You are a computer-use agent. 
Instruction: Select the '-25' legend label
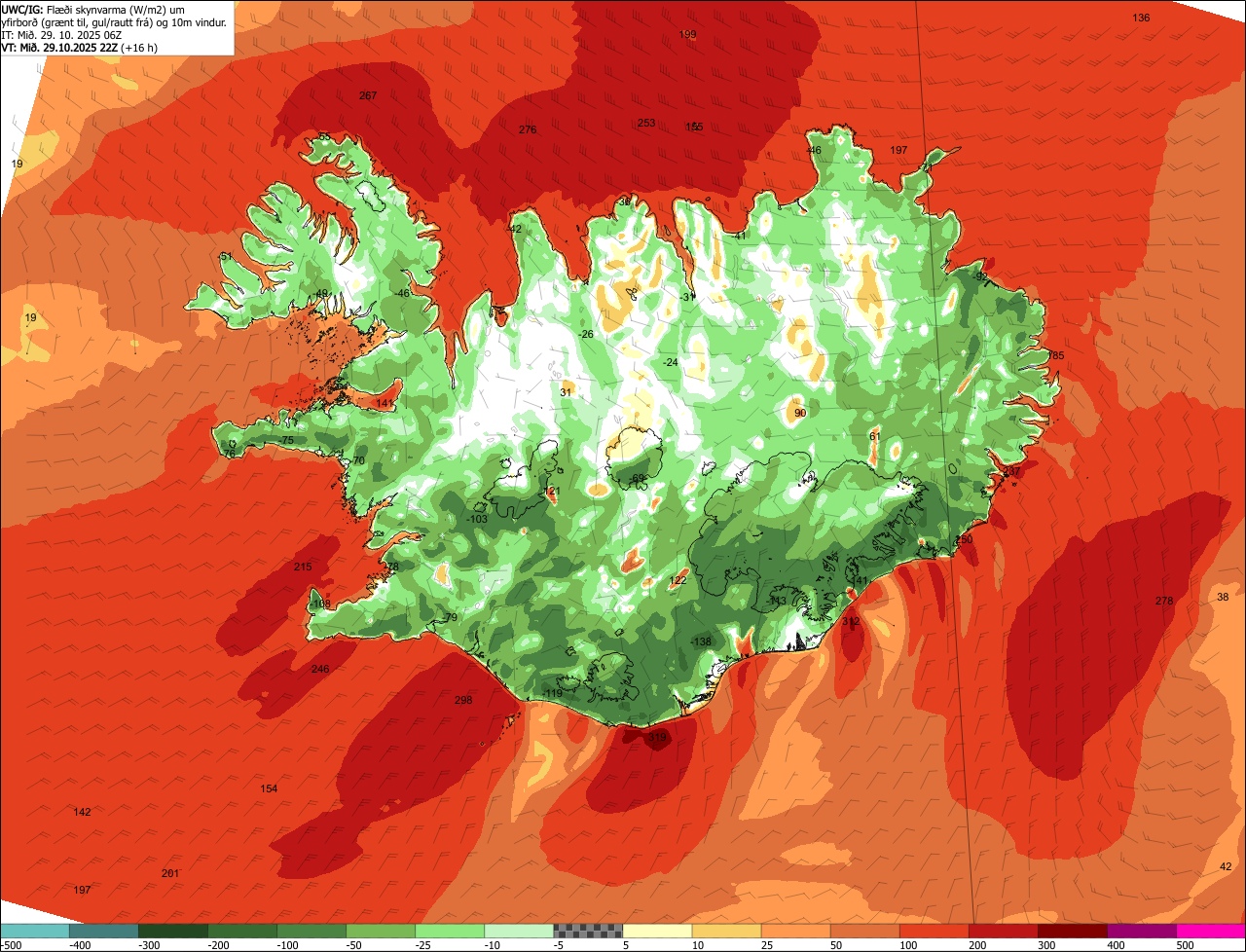421,945
